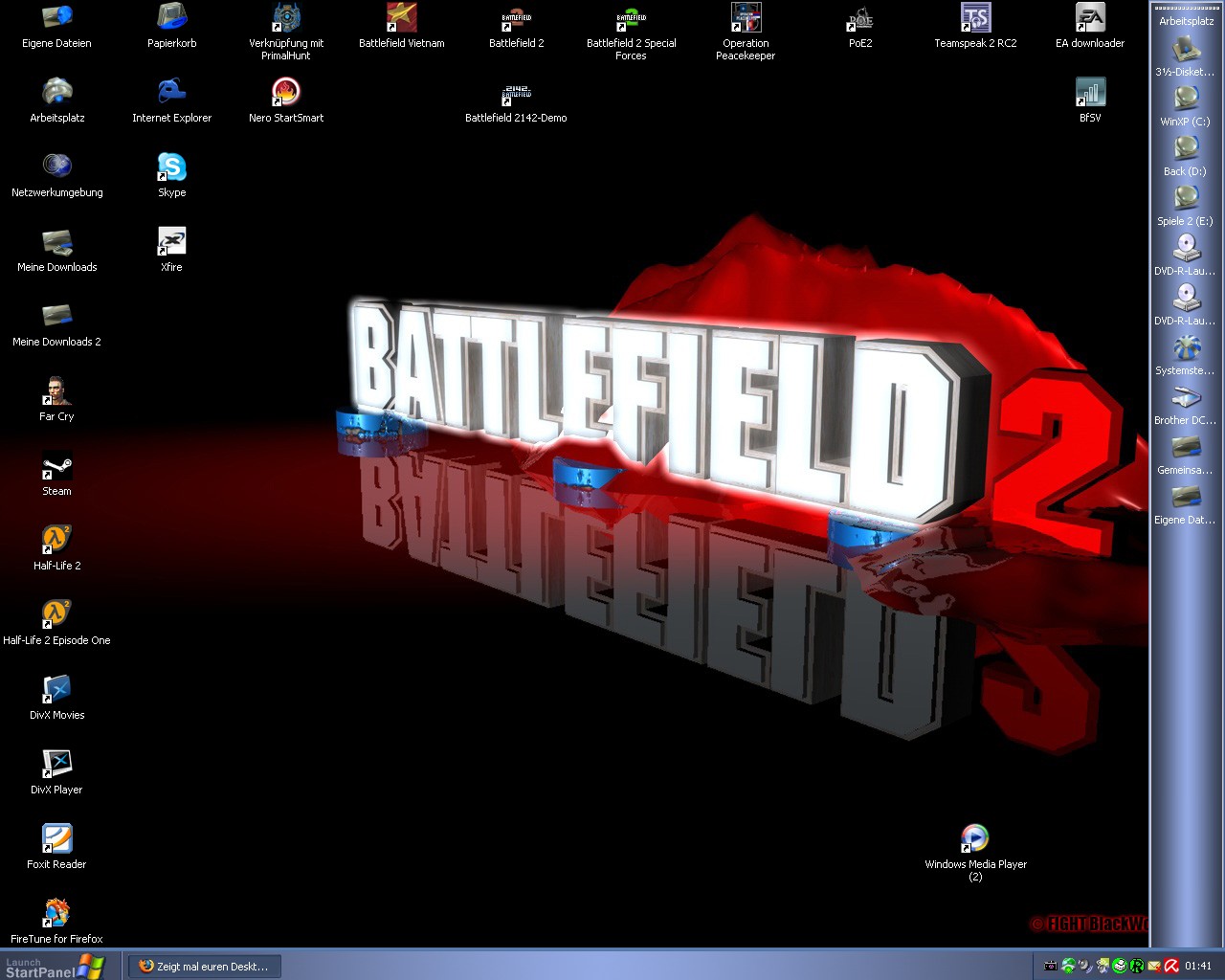Image resolution: width=1225 pixels, height=980 pixels.
Task: Launch the Far Cry shortcut
Action: 56,390
